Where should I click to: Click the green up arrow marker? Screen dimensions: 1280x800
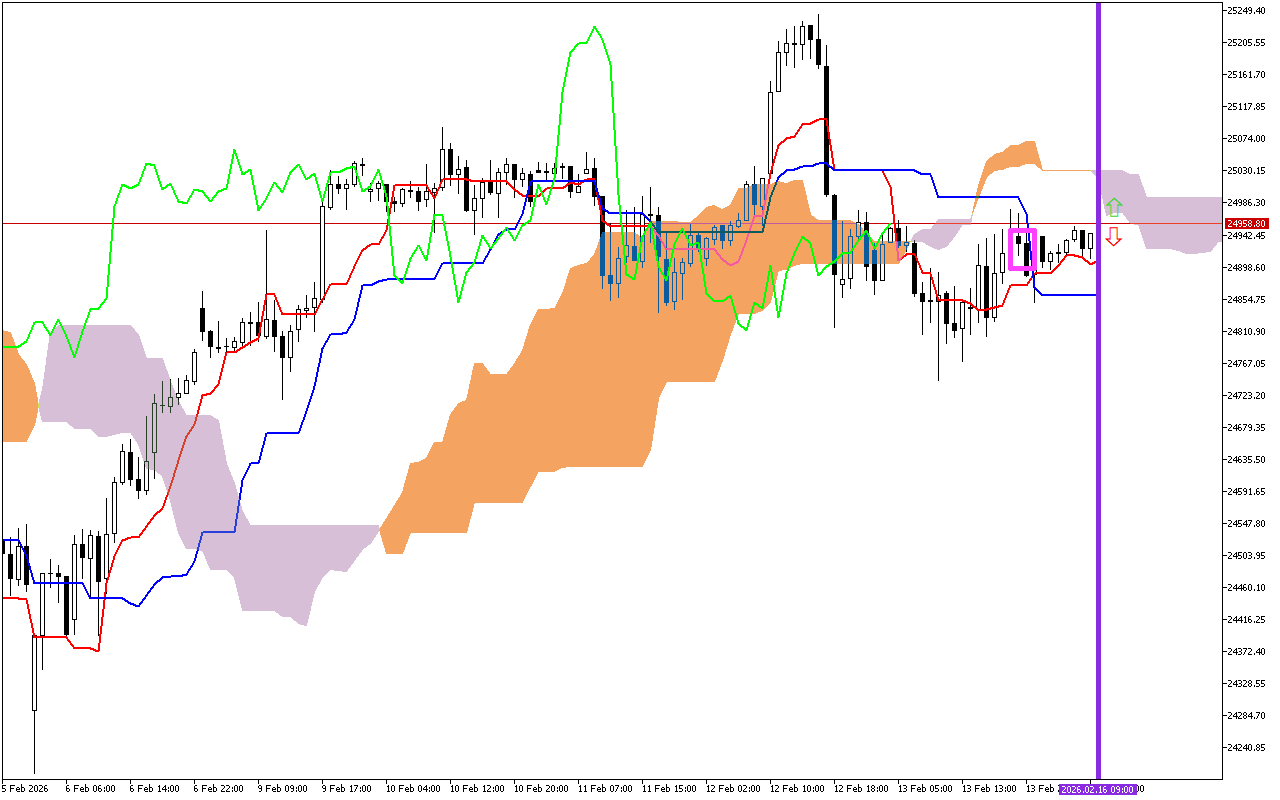click(1113, 208)
